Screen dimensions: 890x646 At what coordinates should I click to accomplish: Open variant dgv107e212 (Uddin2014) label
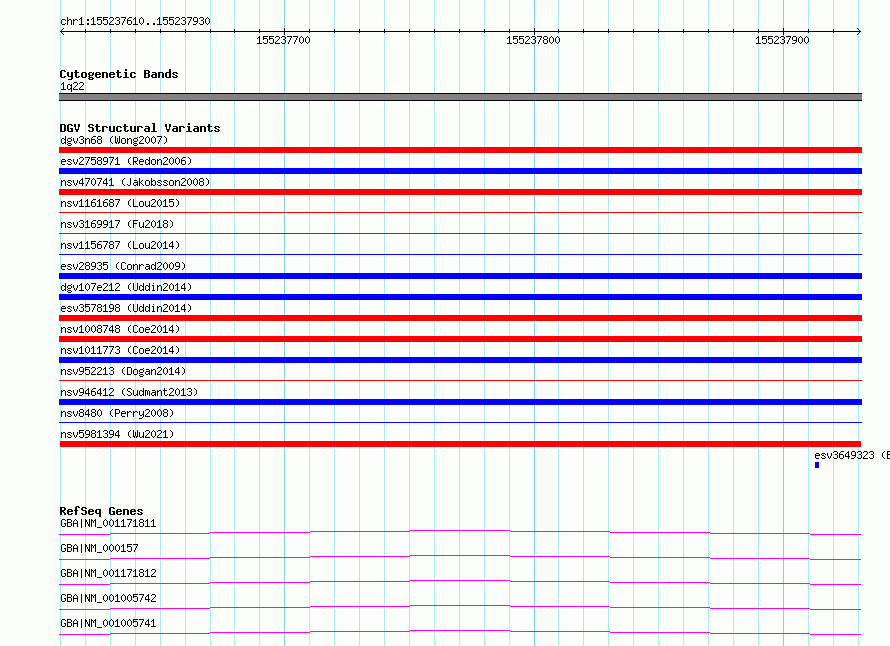coord(126,287)
